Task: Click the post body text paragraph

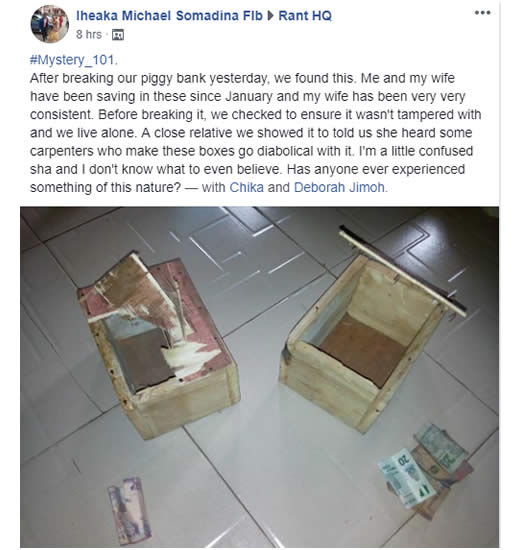Action: coord(255,133)
